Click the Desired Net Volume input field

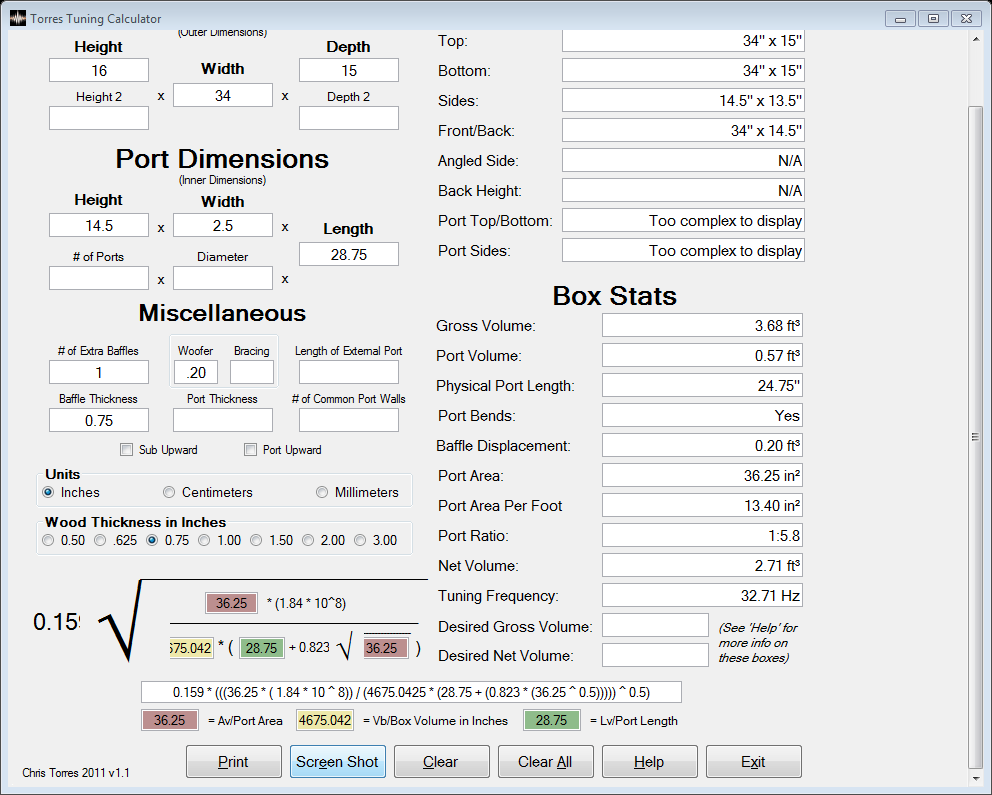pos(655,655)
